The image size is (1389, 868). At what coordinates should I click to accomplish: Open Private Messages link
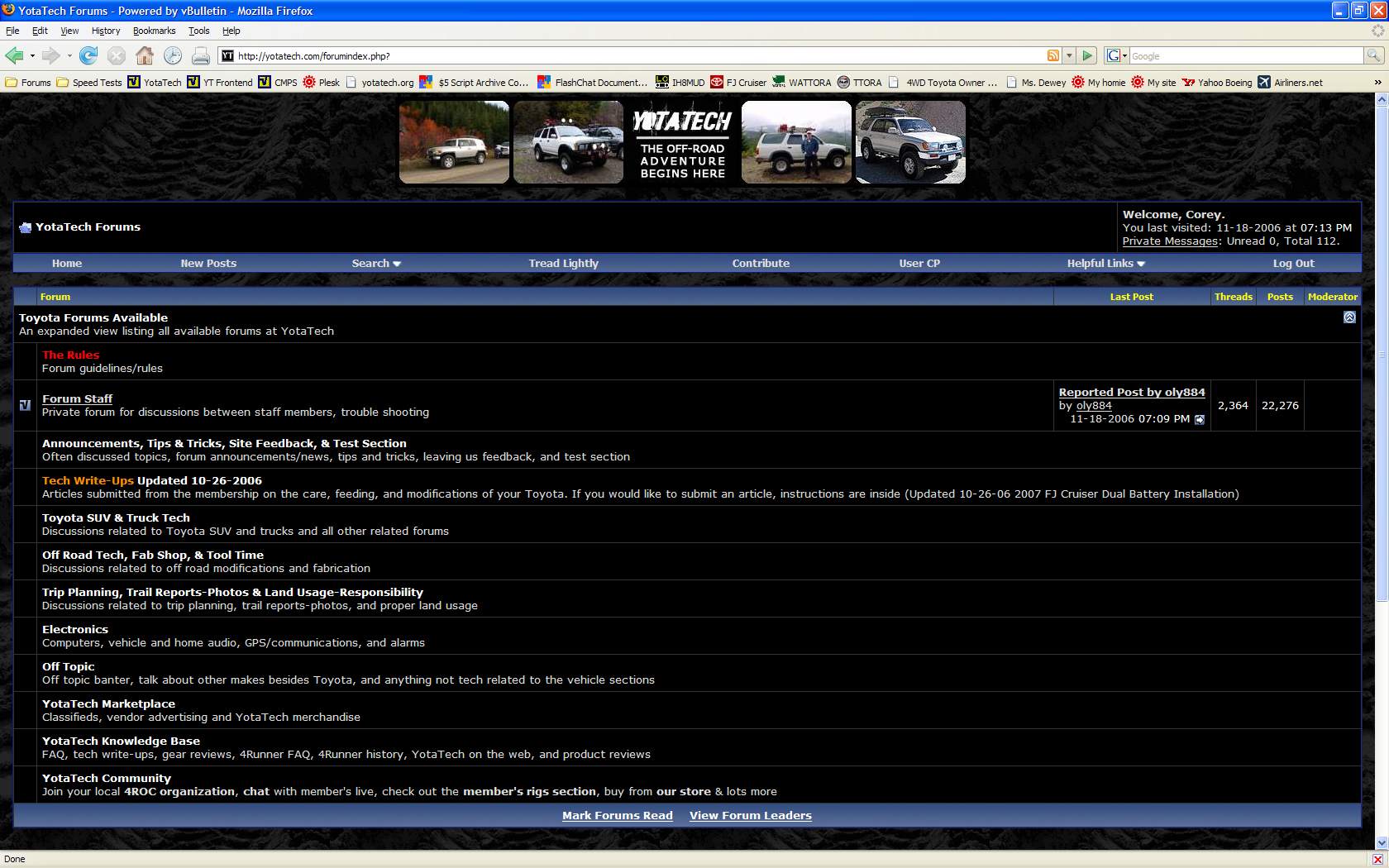pyautogui.click(x=1170, y=241)
